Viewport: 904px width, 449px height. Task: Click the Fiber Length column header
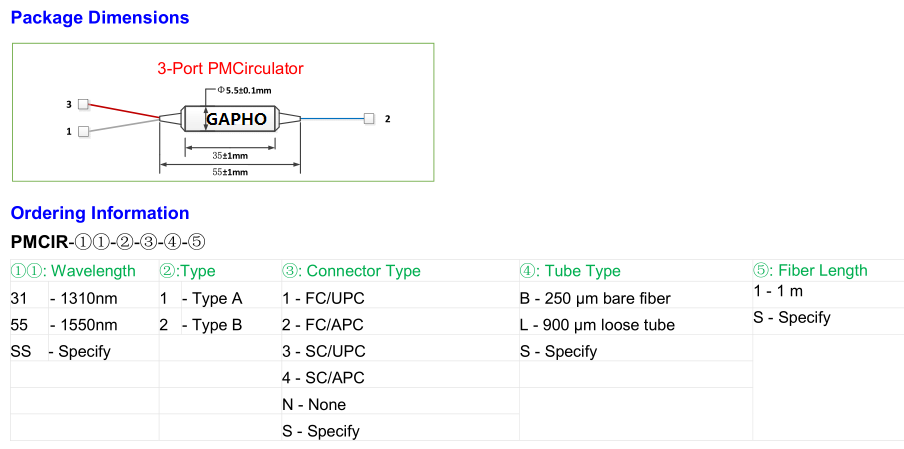point(810,270)
